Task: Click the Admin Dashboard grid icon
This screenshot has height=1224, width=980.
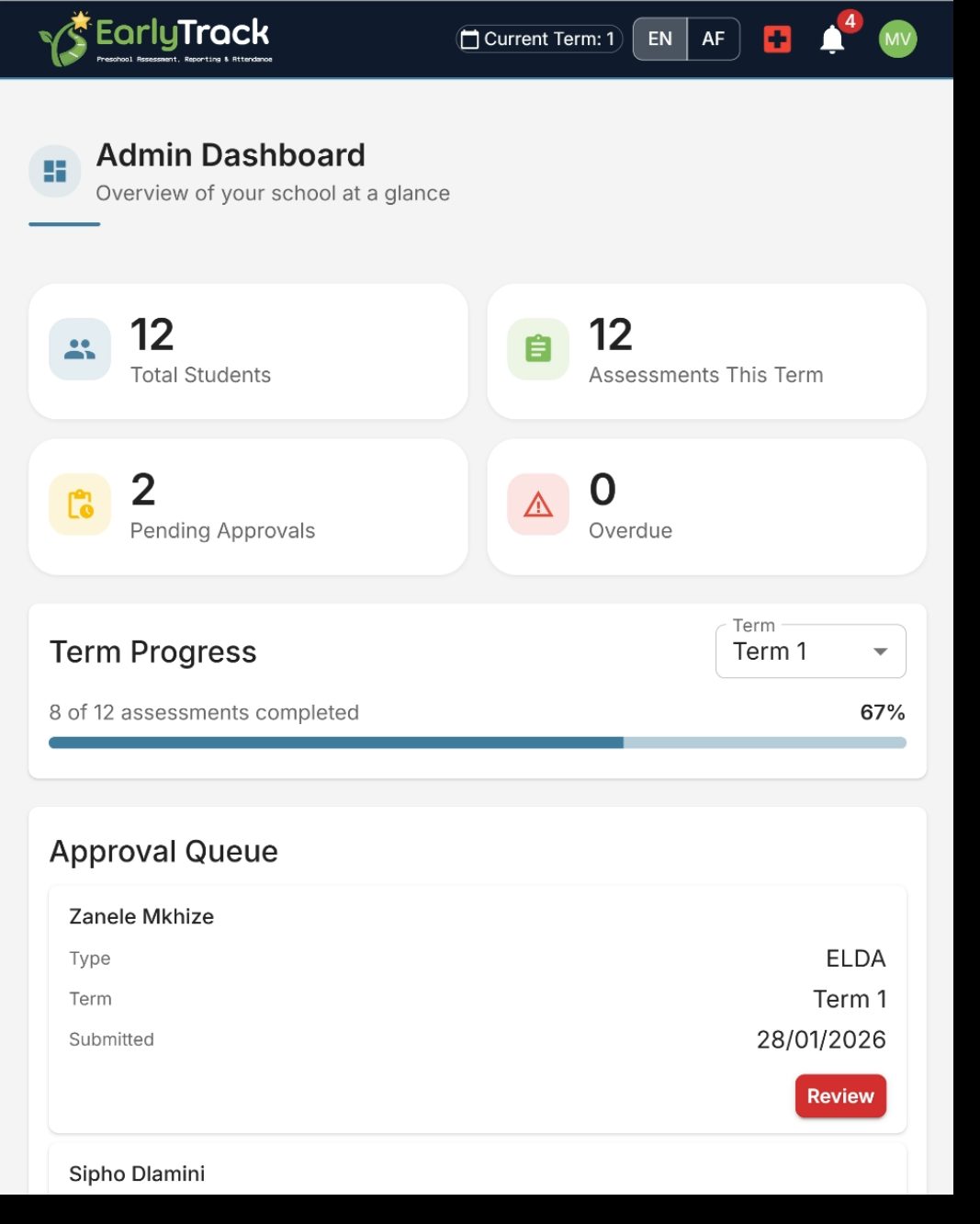Action: coord(55,170)
